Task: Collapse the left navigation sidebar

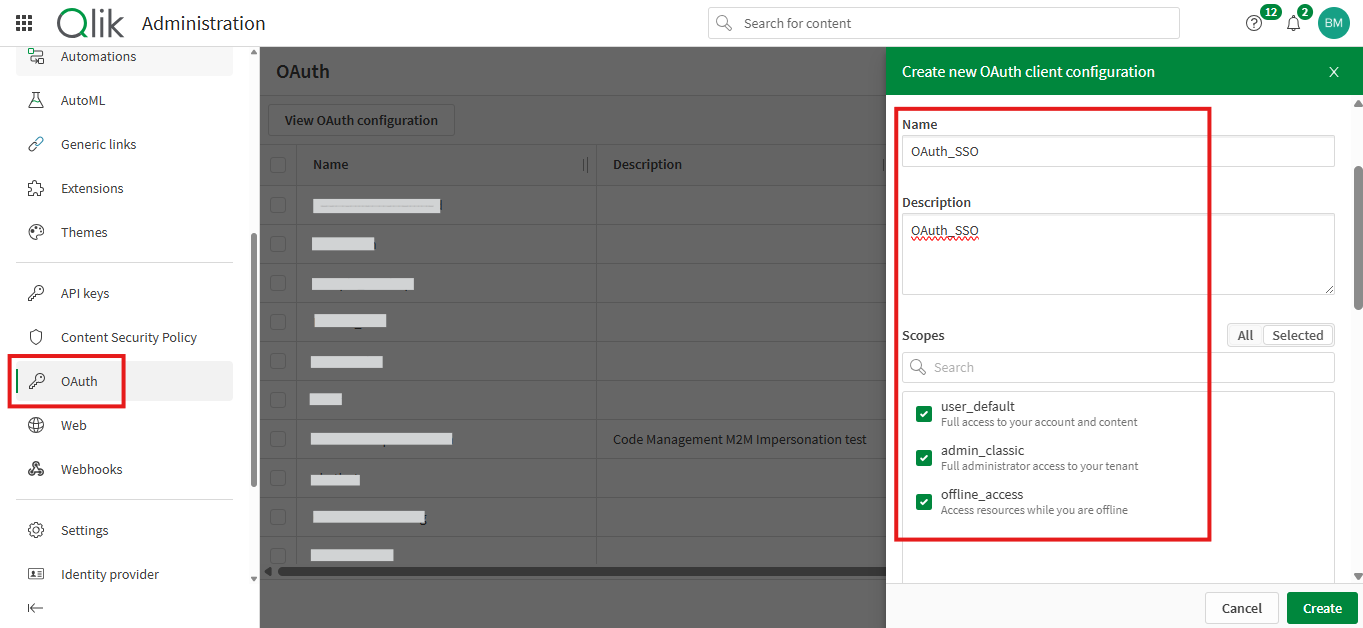Action: pyautogui.click(x=35, y=607)
